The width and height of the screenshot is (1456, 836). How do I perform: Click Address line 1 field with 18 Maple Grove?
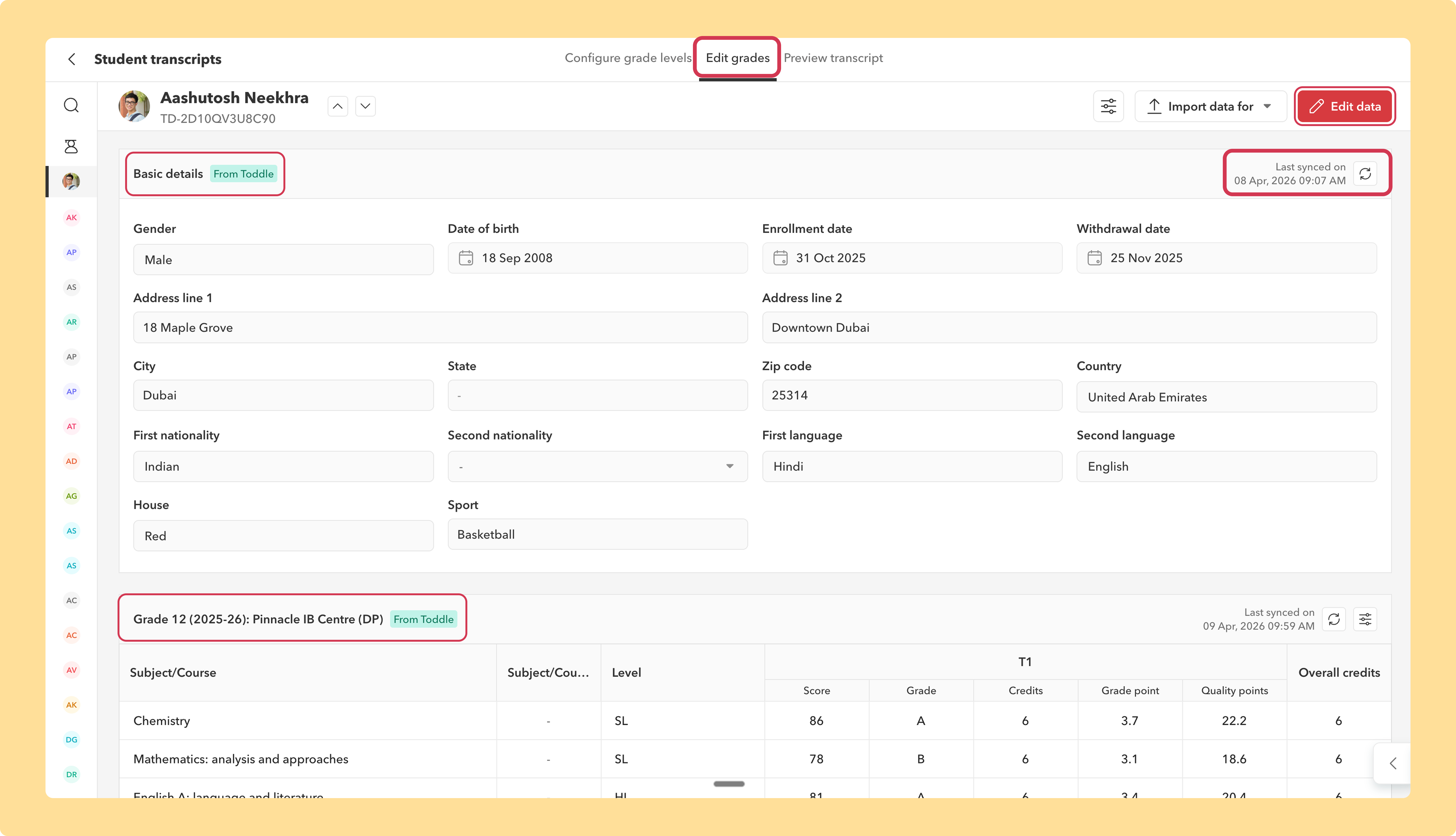coord(440,327)
